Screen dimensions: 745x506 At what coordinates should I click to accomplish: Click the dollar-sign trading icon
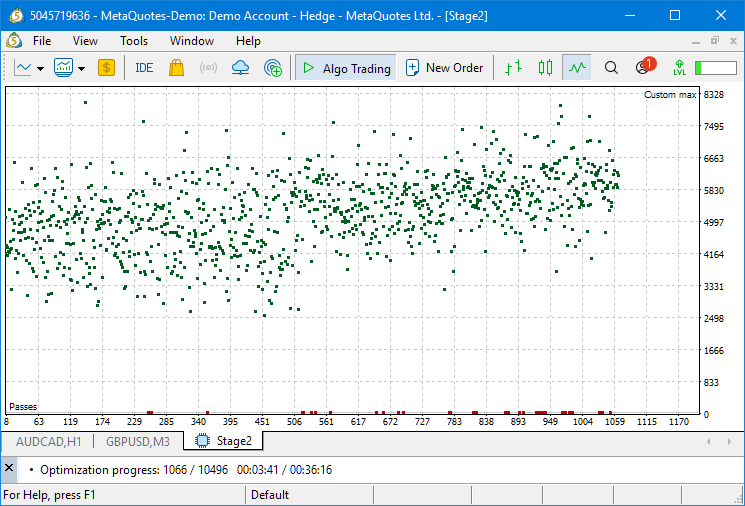(x=106, y=68)
